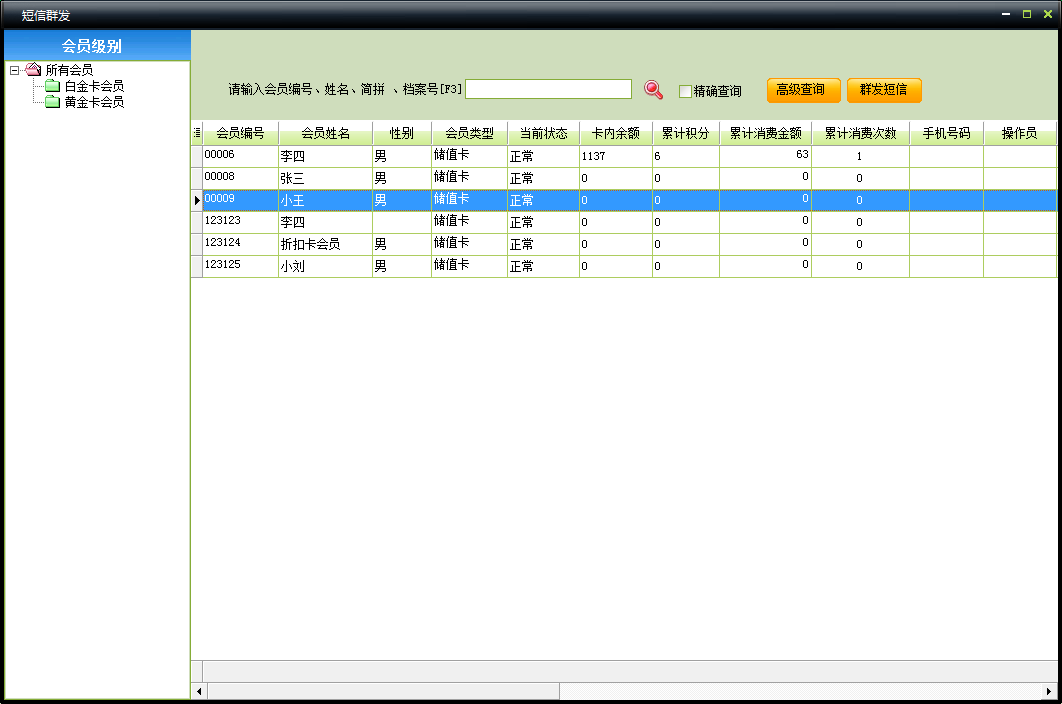
Task: Sort by the 卡内余额 column header
Action: point(616,133)
